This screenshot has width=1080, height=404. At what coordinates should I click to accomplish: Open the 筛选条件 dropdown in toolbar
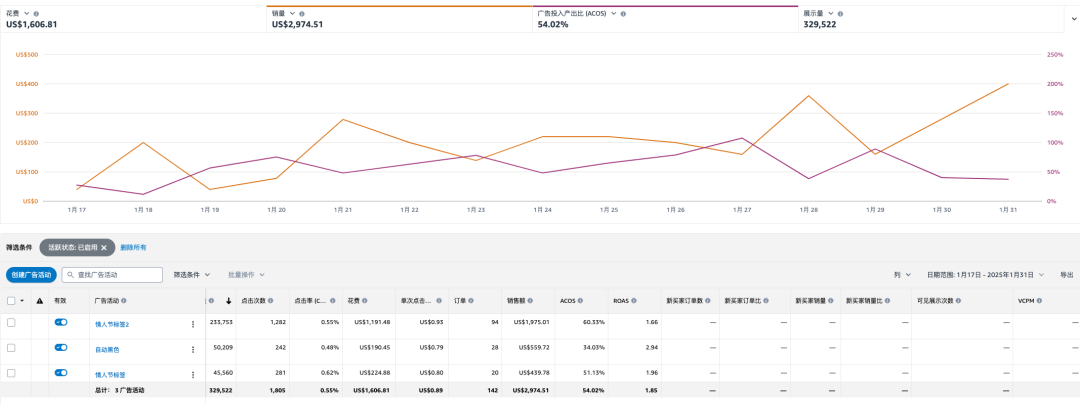[x=191, y=274]
